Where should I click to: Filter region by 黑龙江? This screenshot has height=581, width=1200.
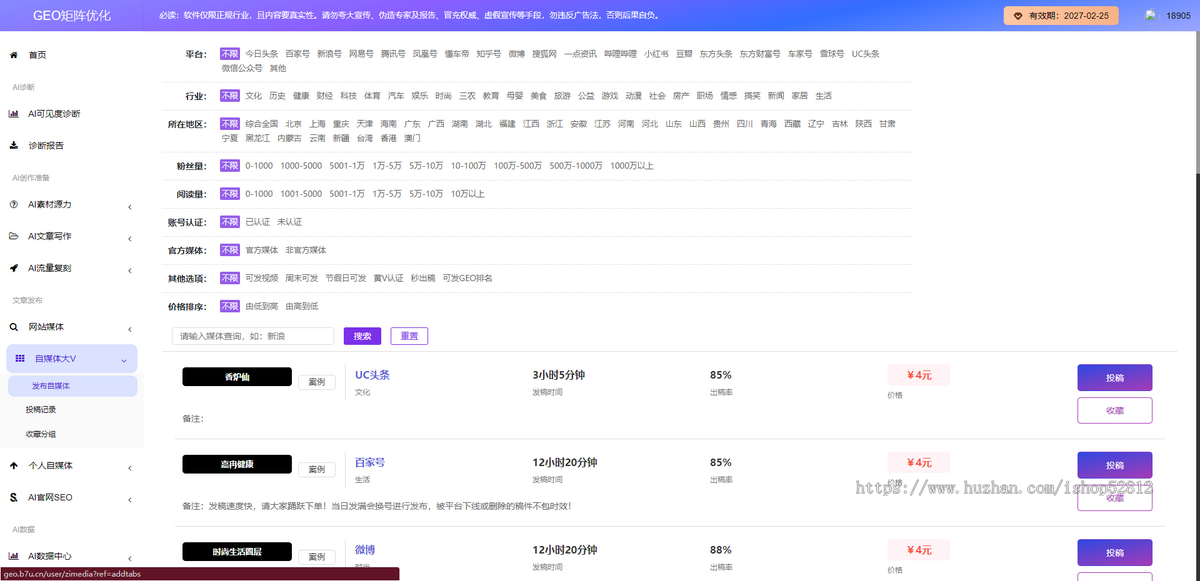[258, 138]
